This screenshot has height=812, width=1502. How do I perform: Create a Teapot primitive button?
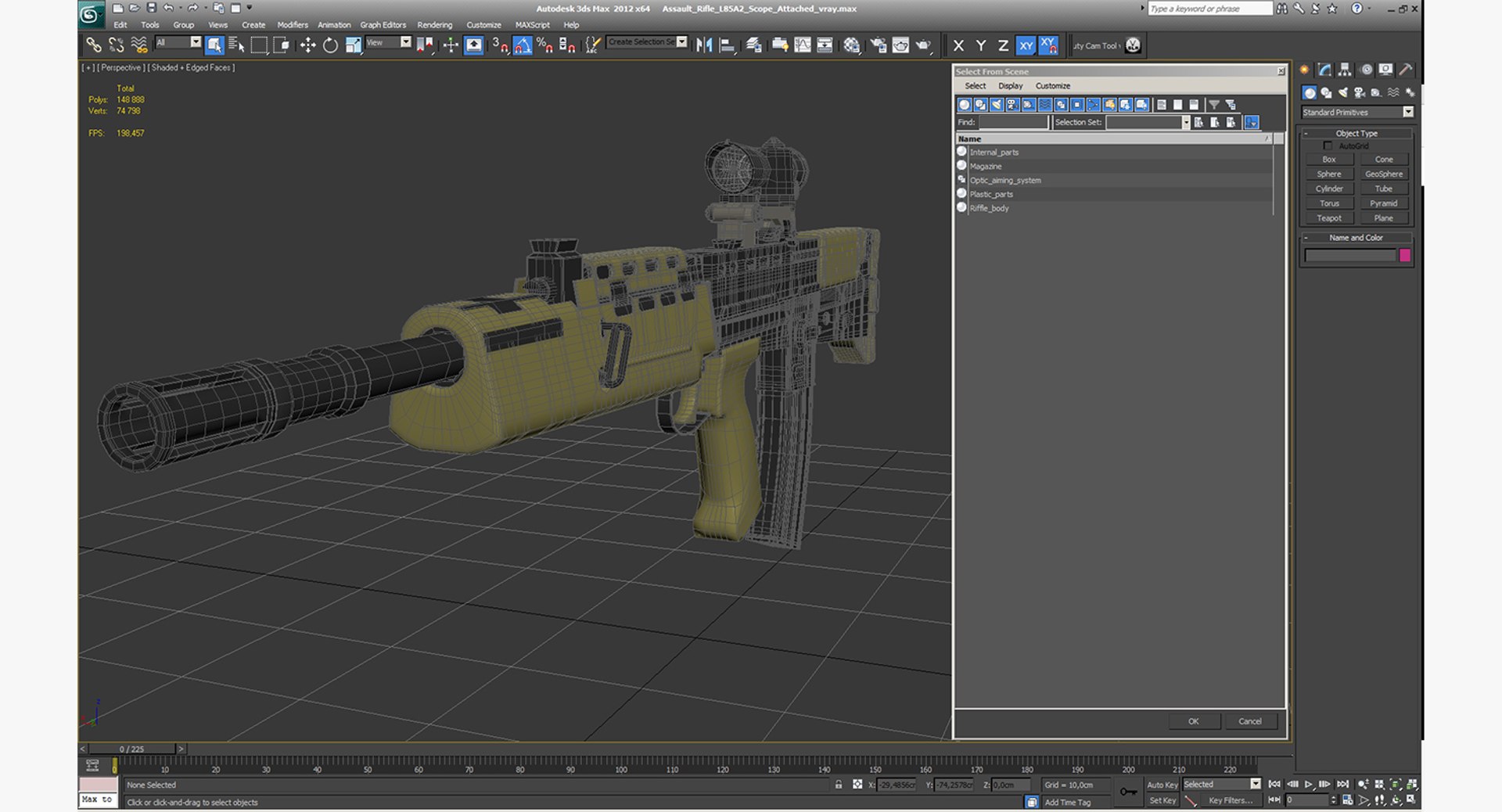[1329, 218]
